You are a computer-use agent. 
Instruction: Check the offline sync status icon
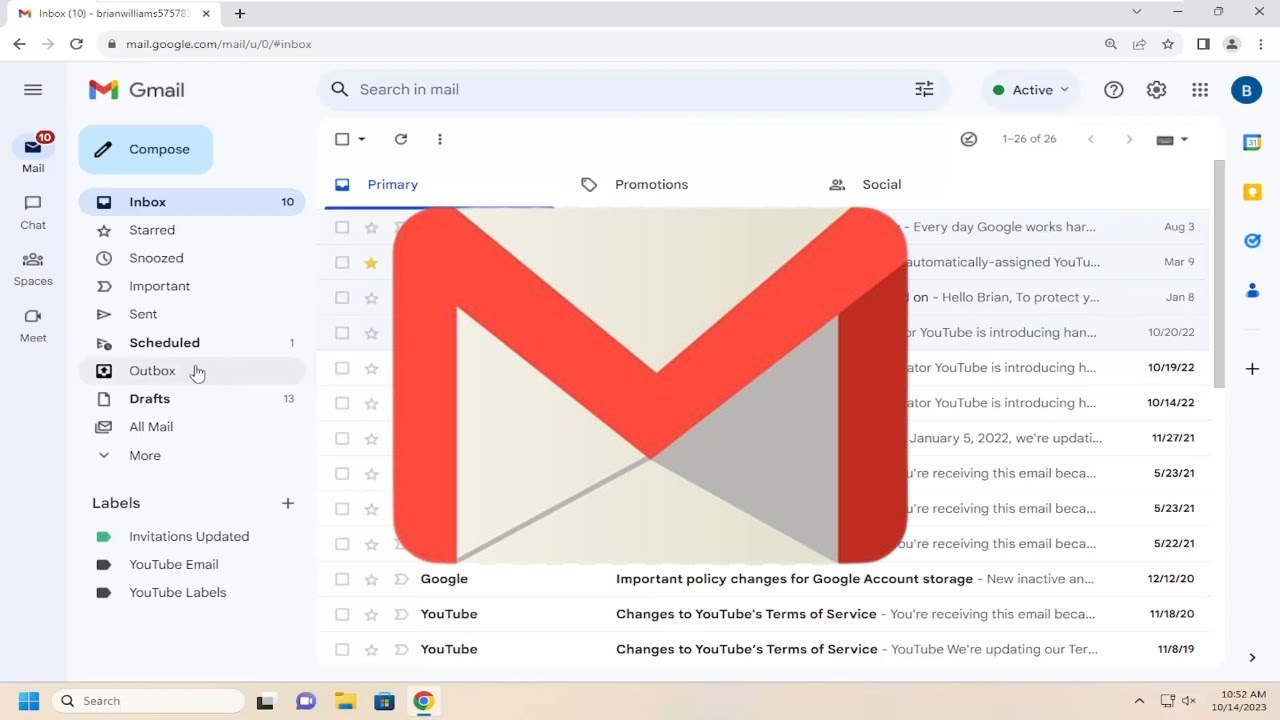pos(969,139)
